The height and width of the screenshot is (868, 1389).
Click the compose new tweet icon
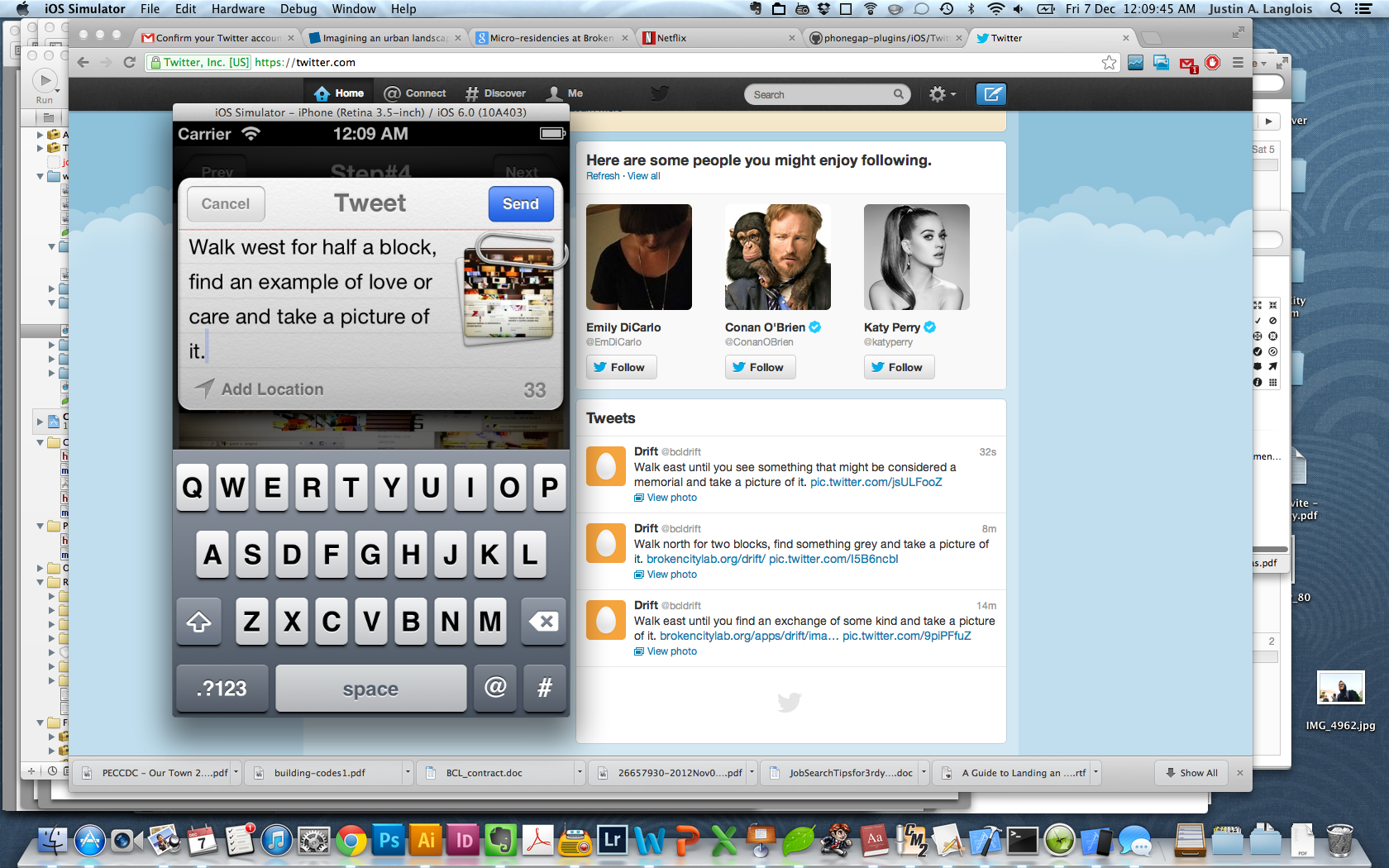point(990,94)
